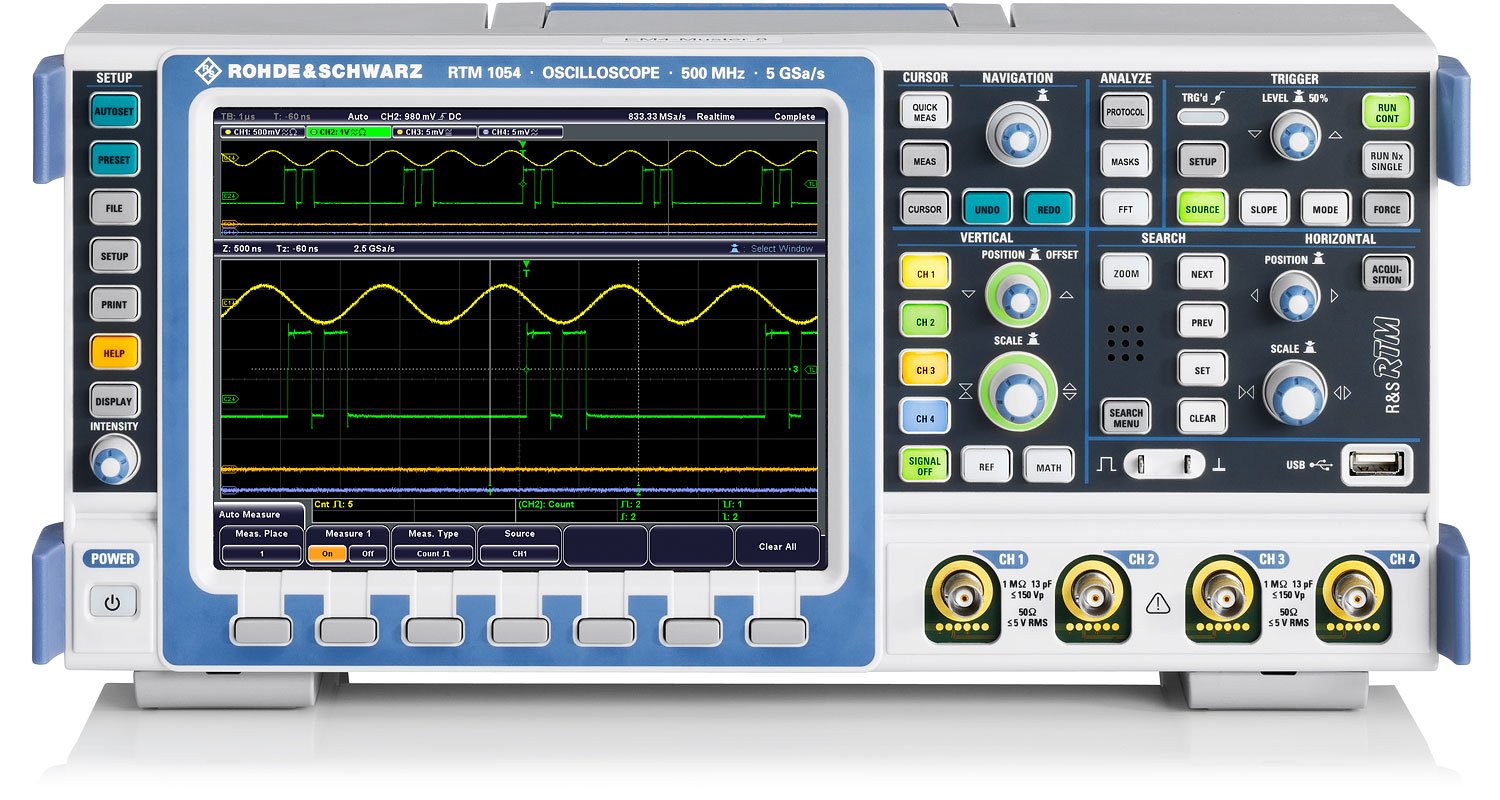Toggle the blue CH 4 channel key
Screen dimensions: 1500x800
[x=924, y=418]
